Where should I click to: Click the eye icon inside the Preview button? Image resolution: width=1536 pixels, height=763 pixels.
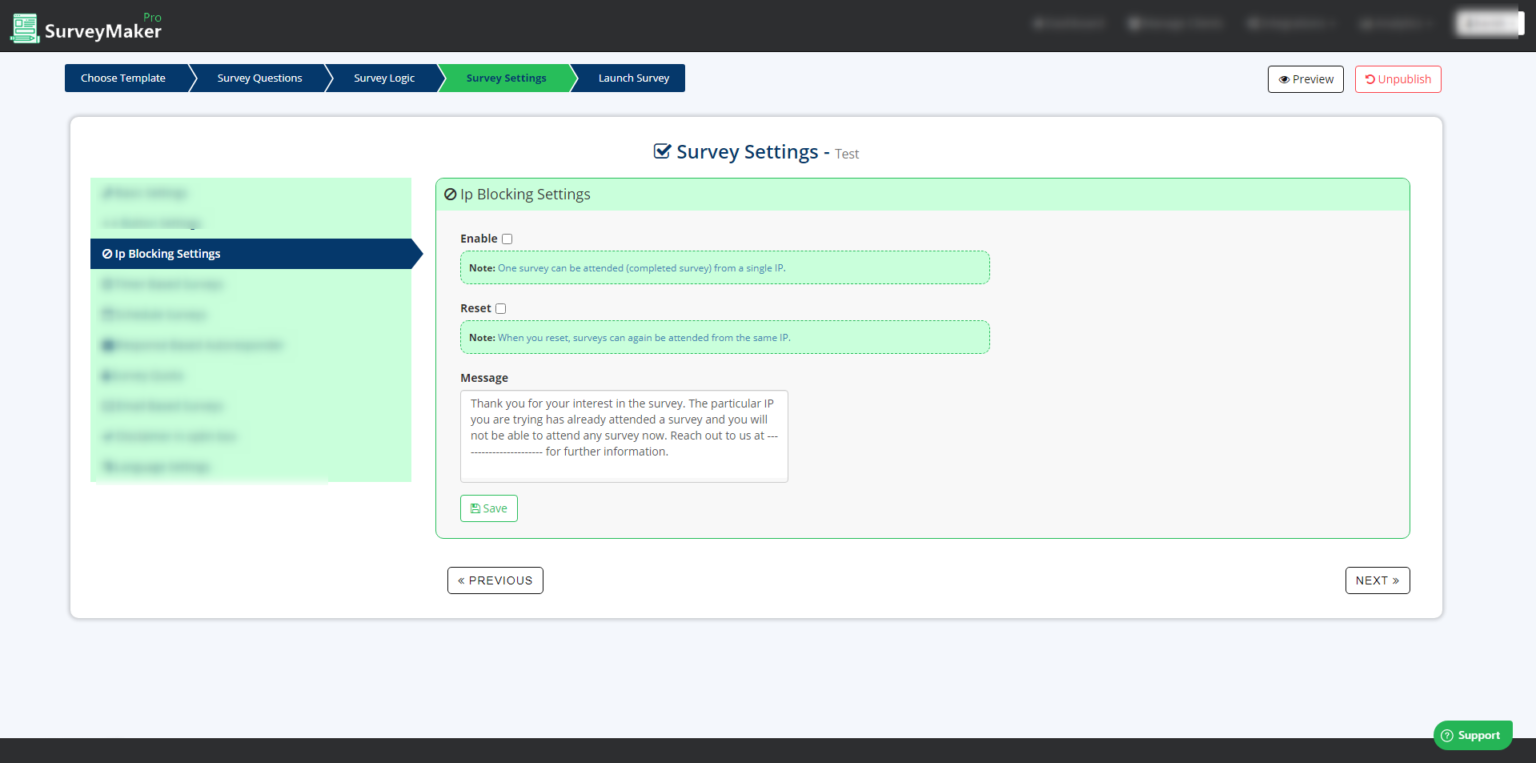1284,79
